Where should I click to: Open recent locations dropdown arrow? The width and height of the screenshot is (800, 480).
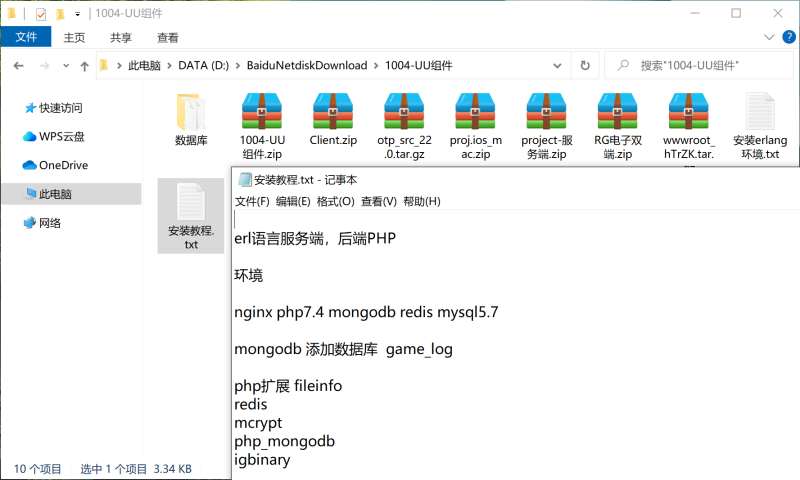(66, 66)
